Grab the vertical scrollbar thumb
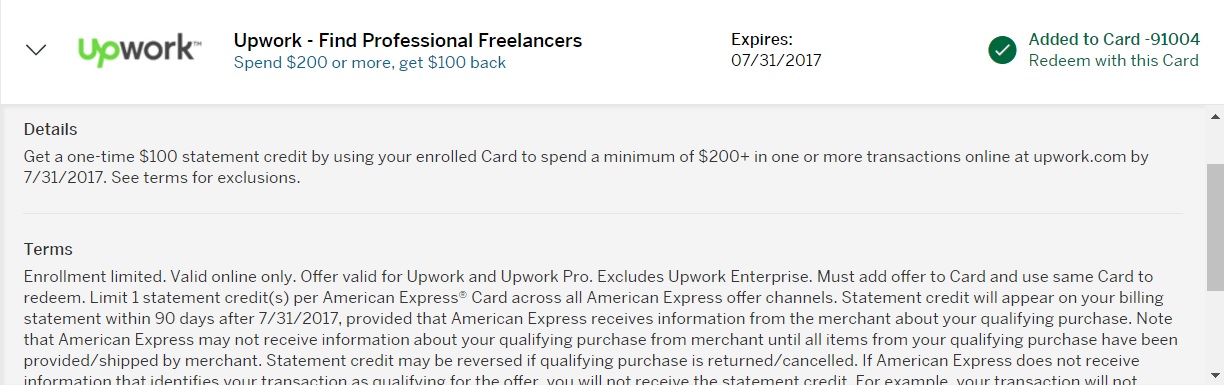This screenshot has width=1224, height=385. (1214, 229)
